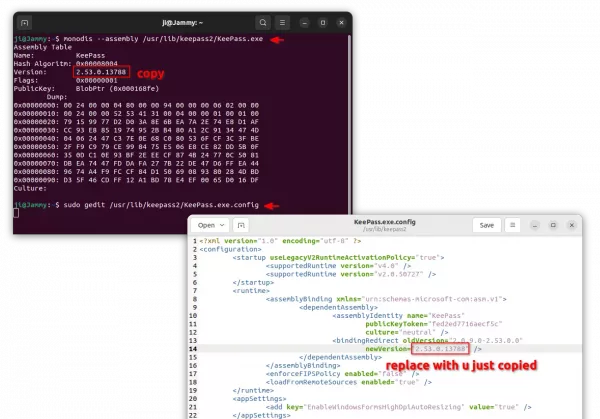This screenshot has width=600, height=419.
Task: Open the terminal hamburger menu
Action: [282, 23]
